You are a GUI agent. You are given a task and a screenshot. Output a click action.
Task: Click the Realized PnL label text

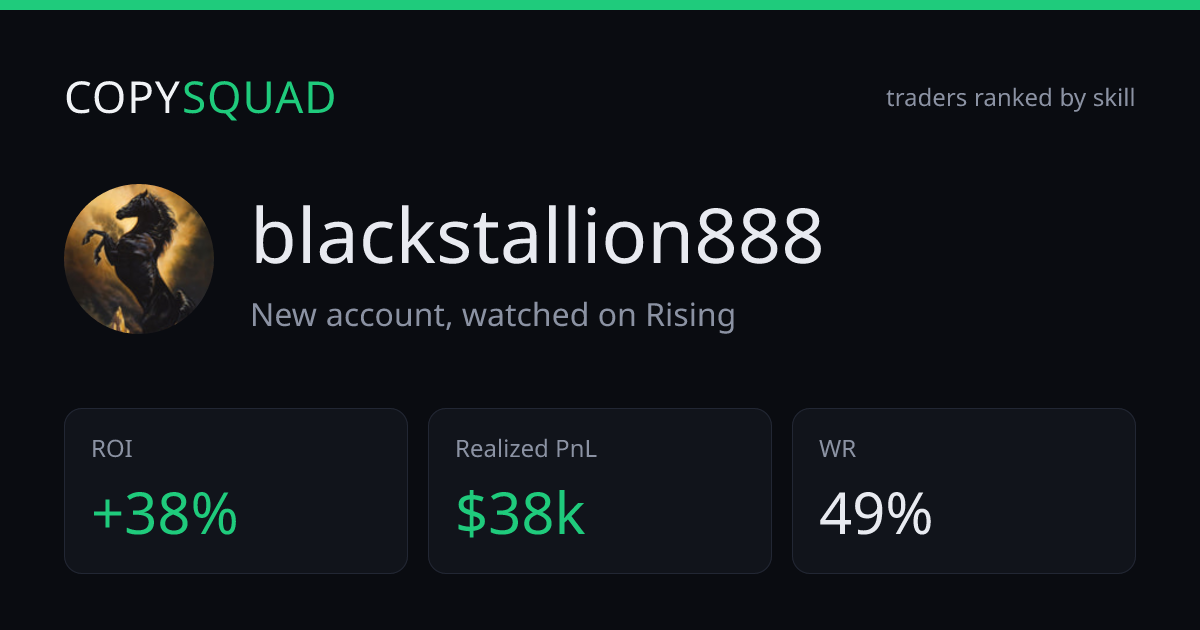526,450
